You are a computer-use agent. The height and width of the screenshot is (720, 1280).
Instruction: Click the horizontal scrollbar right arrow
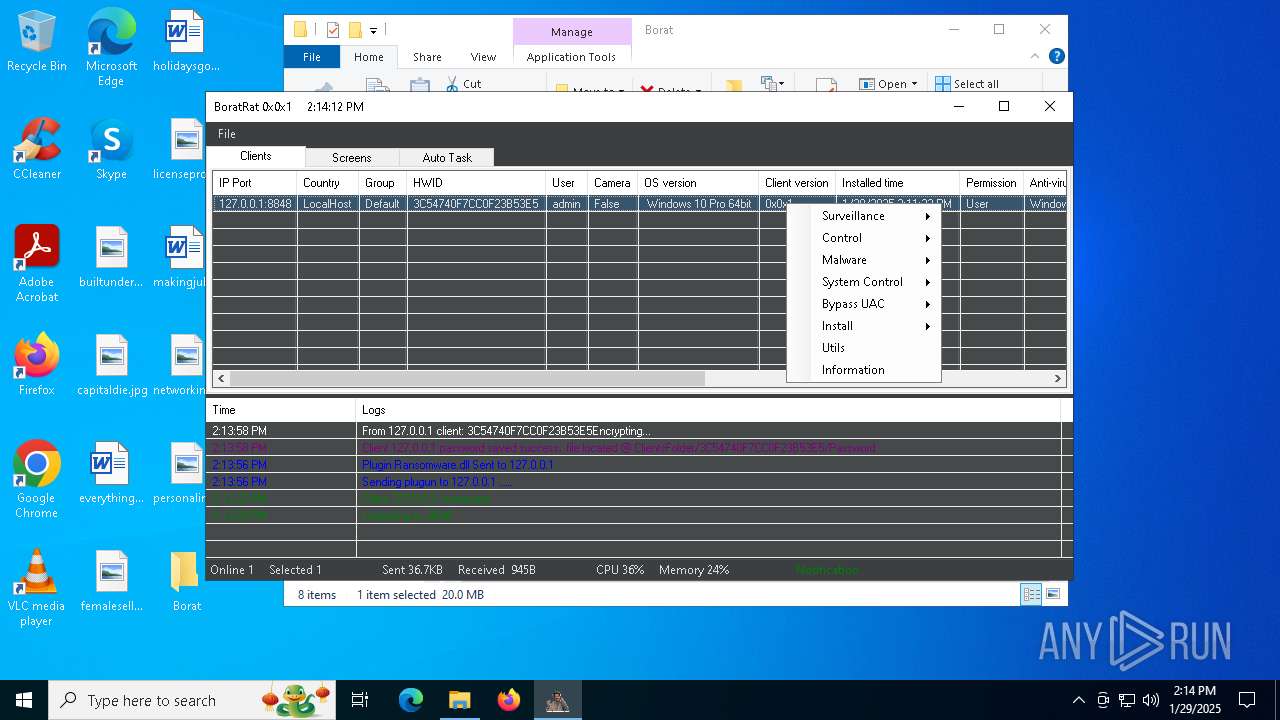(1057, 379)
